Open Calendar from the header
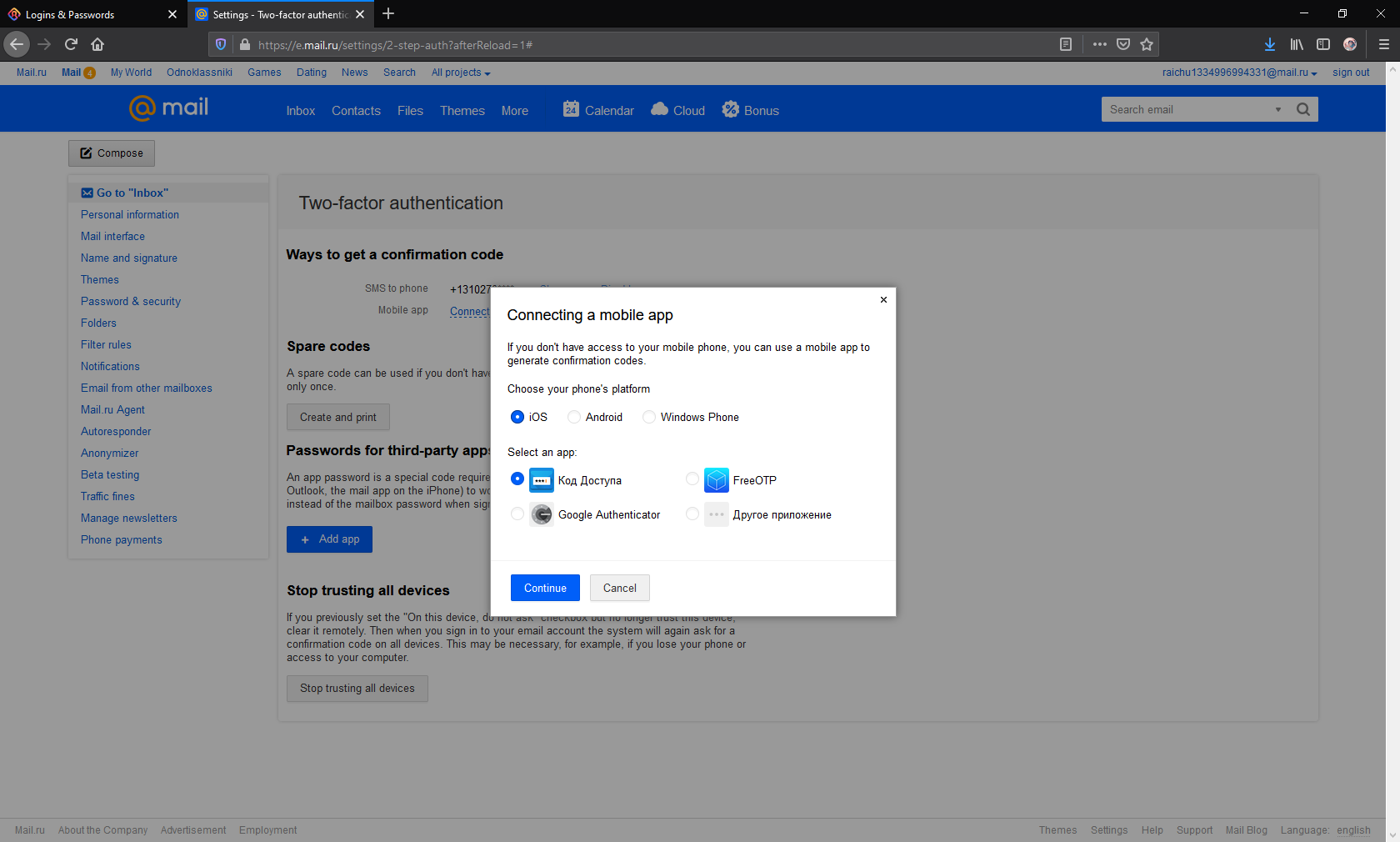This screenshot has width=1400, height=842. (598, 109)
